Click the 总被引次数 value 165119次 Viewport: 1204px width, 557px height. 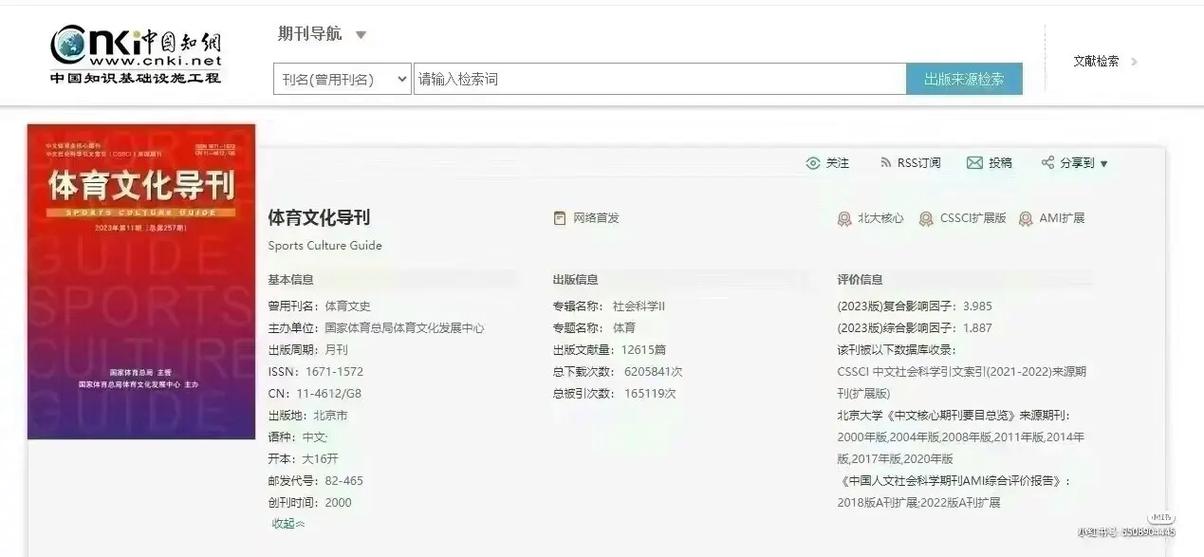(650, 394)
